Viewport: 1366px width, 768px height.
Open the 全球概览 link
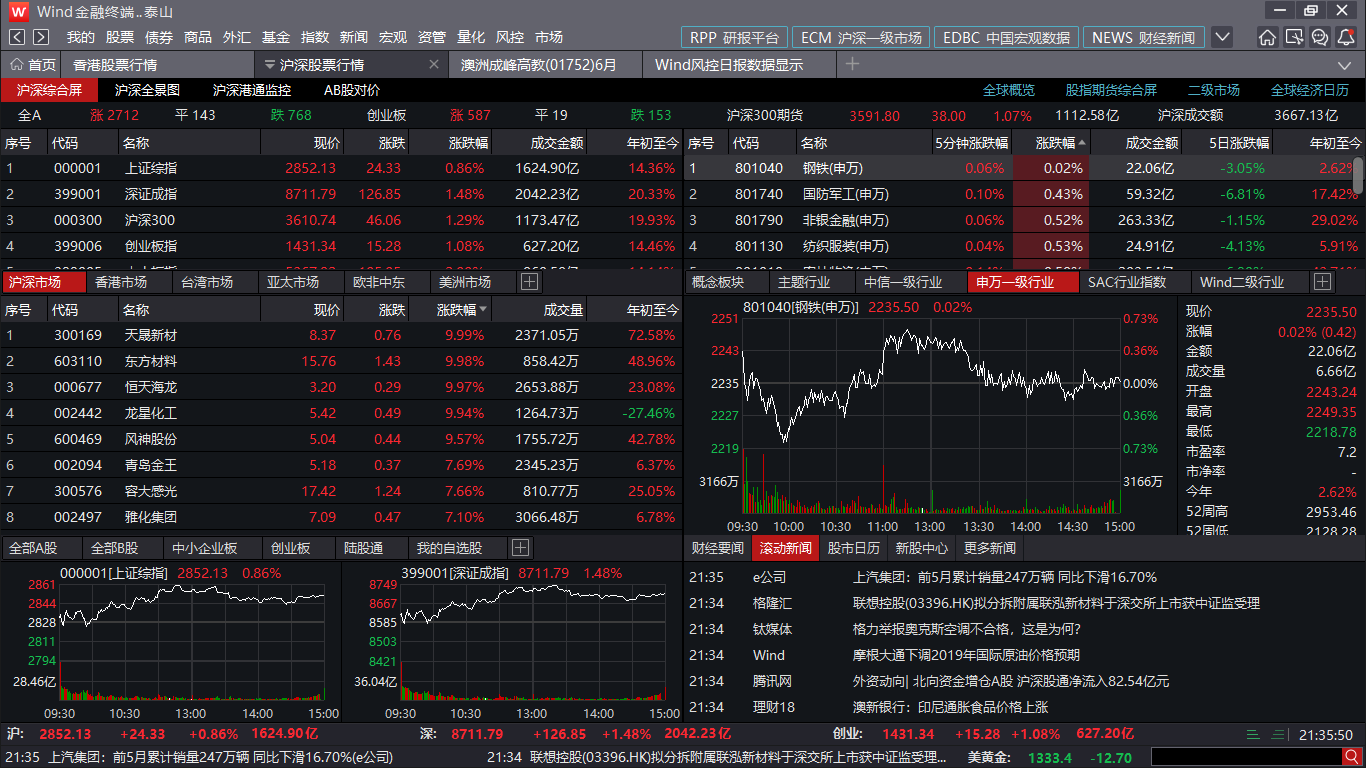(x=1009, y=90)
